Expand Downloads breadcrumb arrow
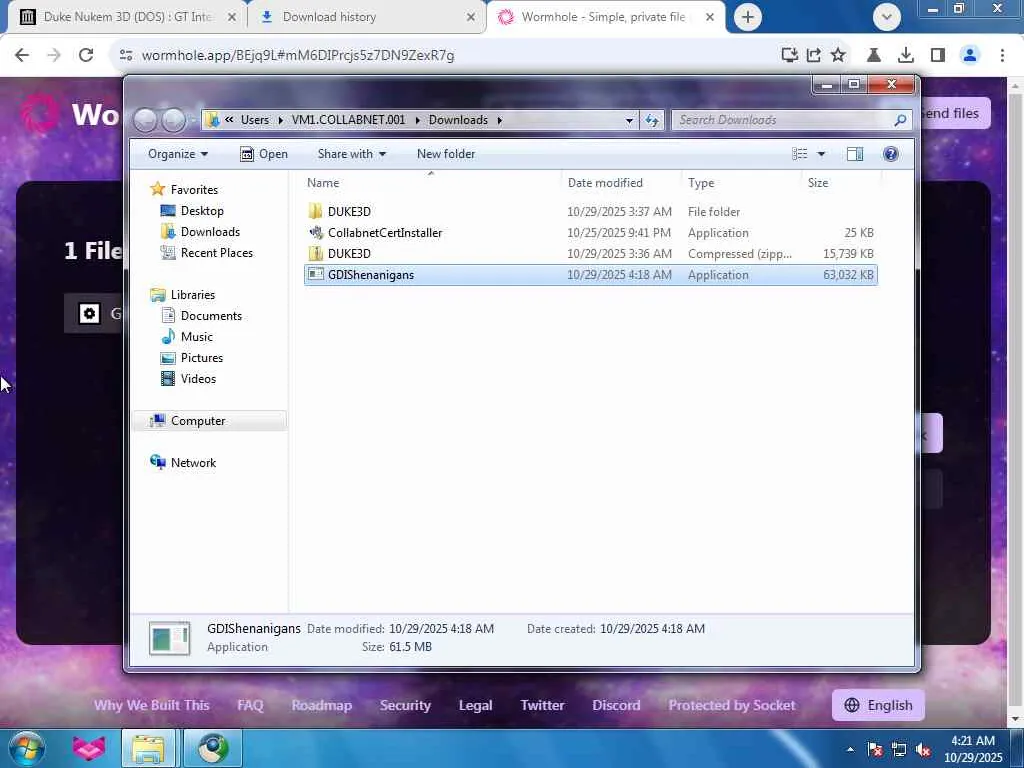This screenshot has width=1024, height=768. click(500, 120)
